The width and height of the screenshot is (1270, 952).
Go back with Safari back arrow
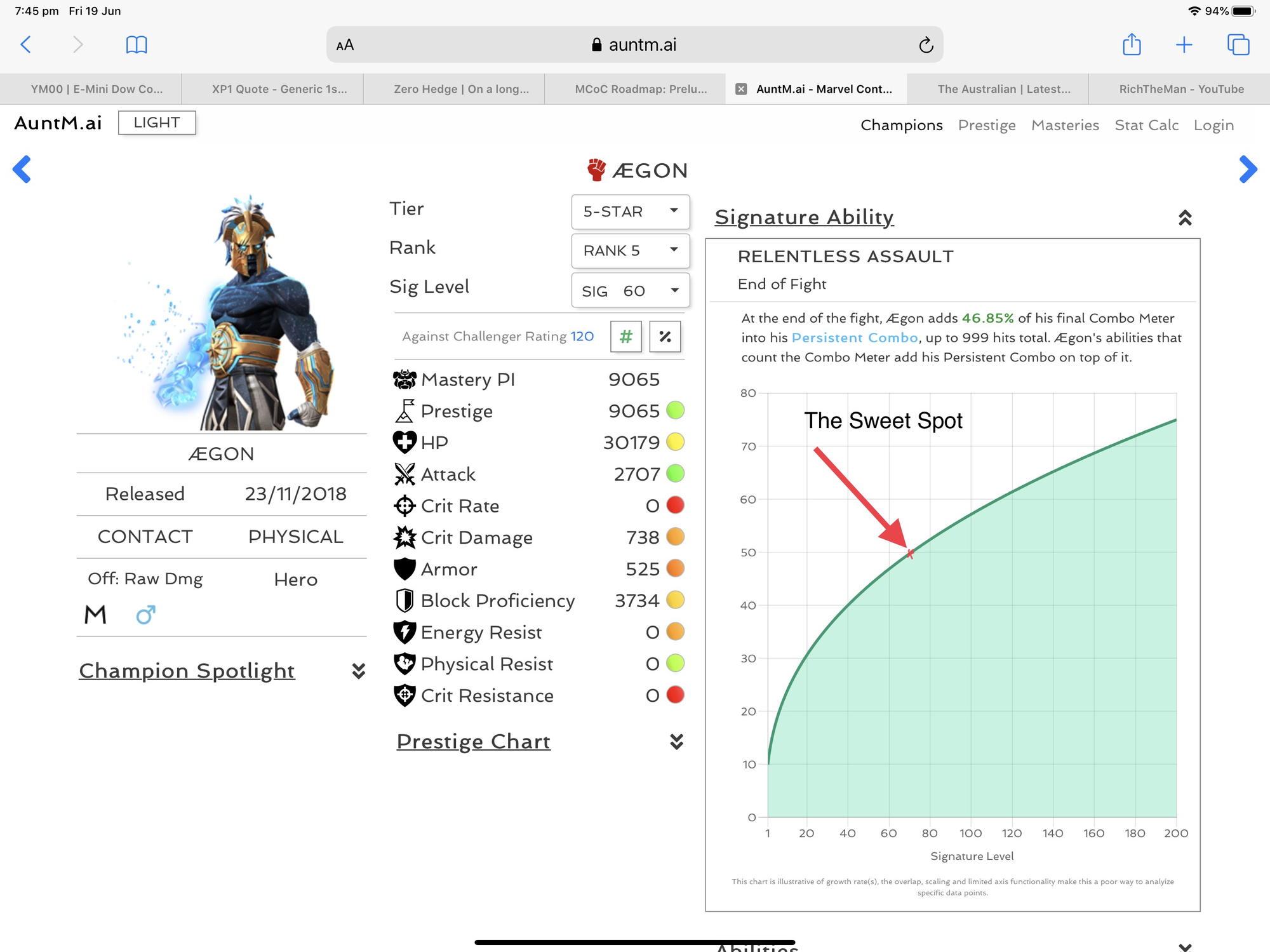coord(25,44)
